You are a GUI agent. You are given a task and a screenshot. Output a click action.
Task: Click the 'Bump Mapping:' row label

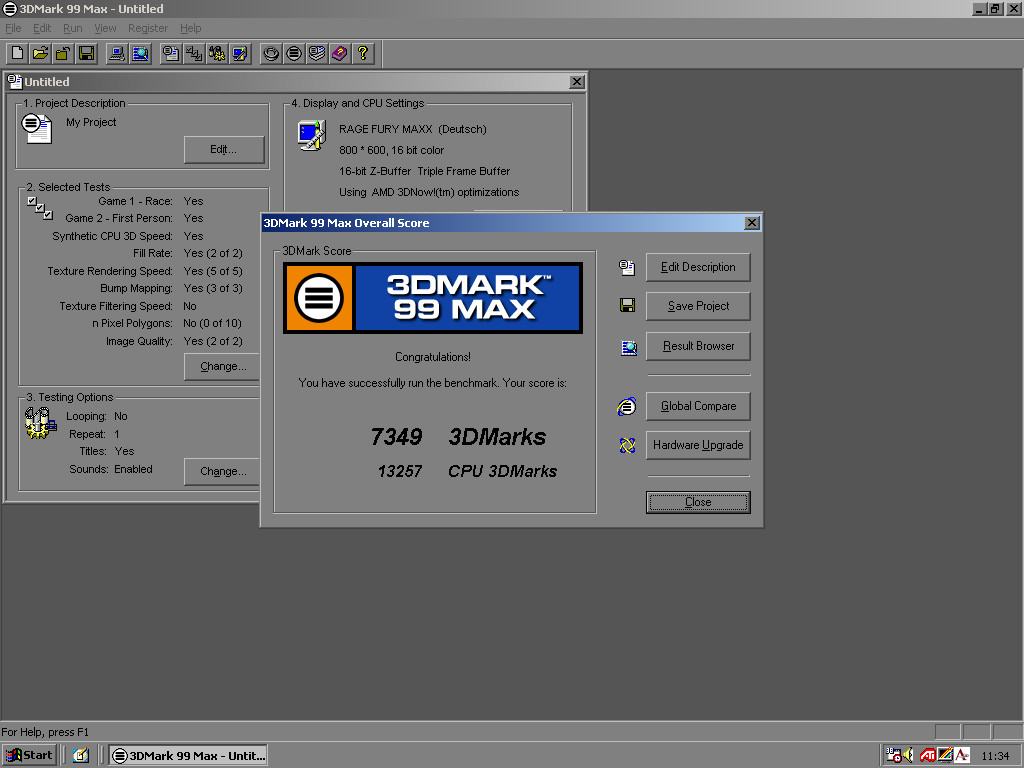click(x=136, y=288)
